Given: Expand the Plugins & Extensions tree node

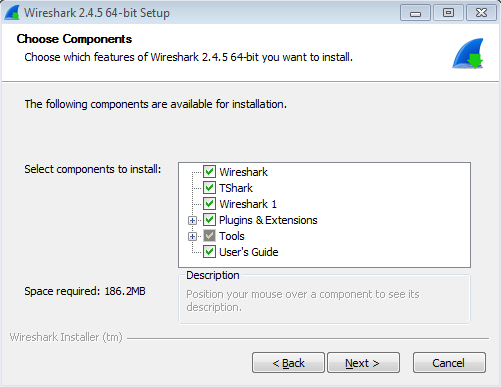Looking at the screenshot, I should 192,220.
